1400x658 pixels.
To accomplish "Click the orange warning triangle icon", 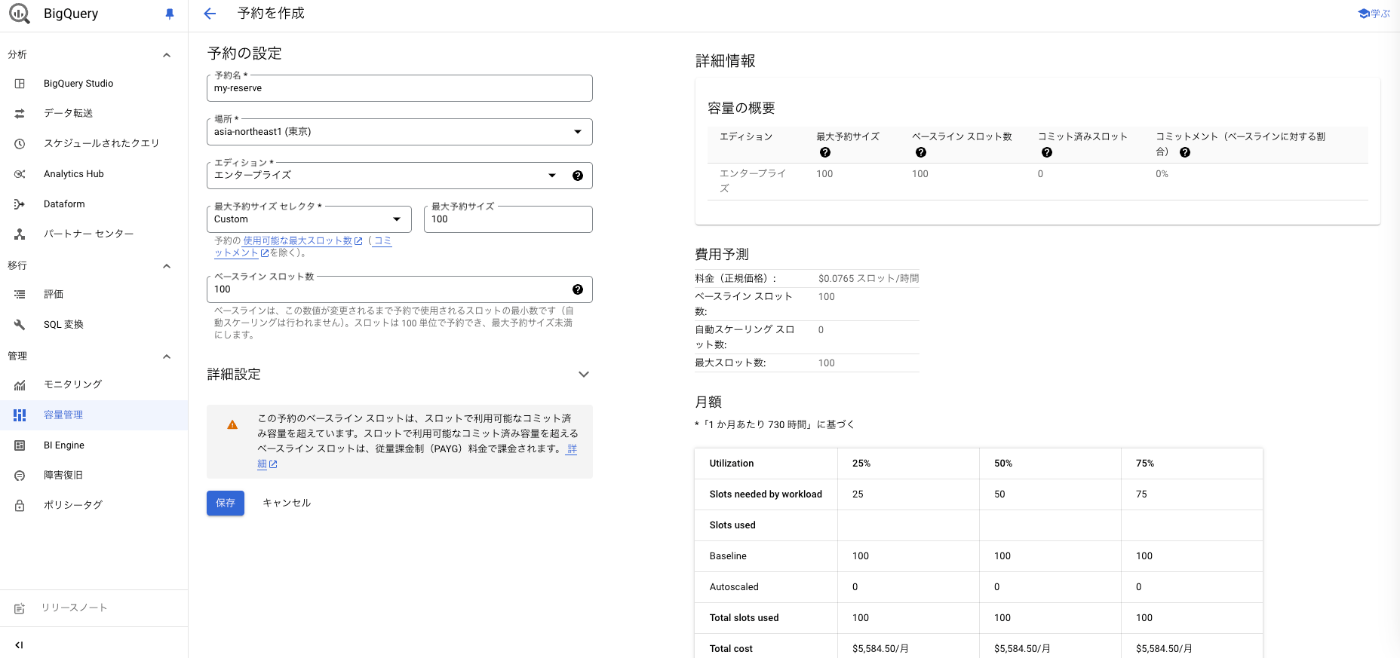I will [x=232, y=425].
